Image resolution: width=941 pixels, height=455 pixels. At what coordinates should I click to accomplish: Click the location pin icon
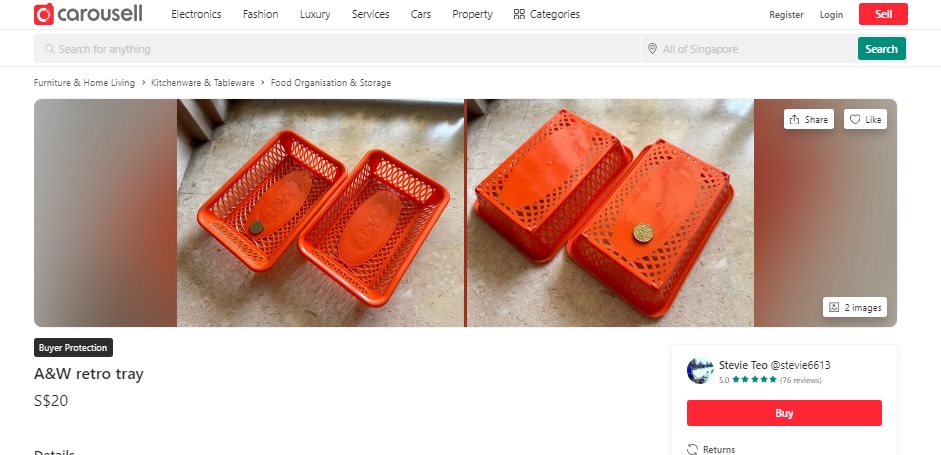point(652,49)
